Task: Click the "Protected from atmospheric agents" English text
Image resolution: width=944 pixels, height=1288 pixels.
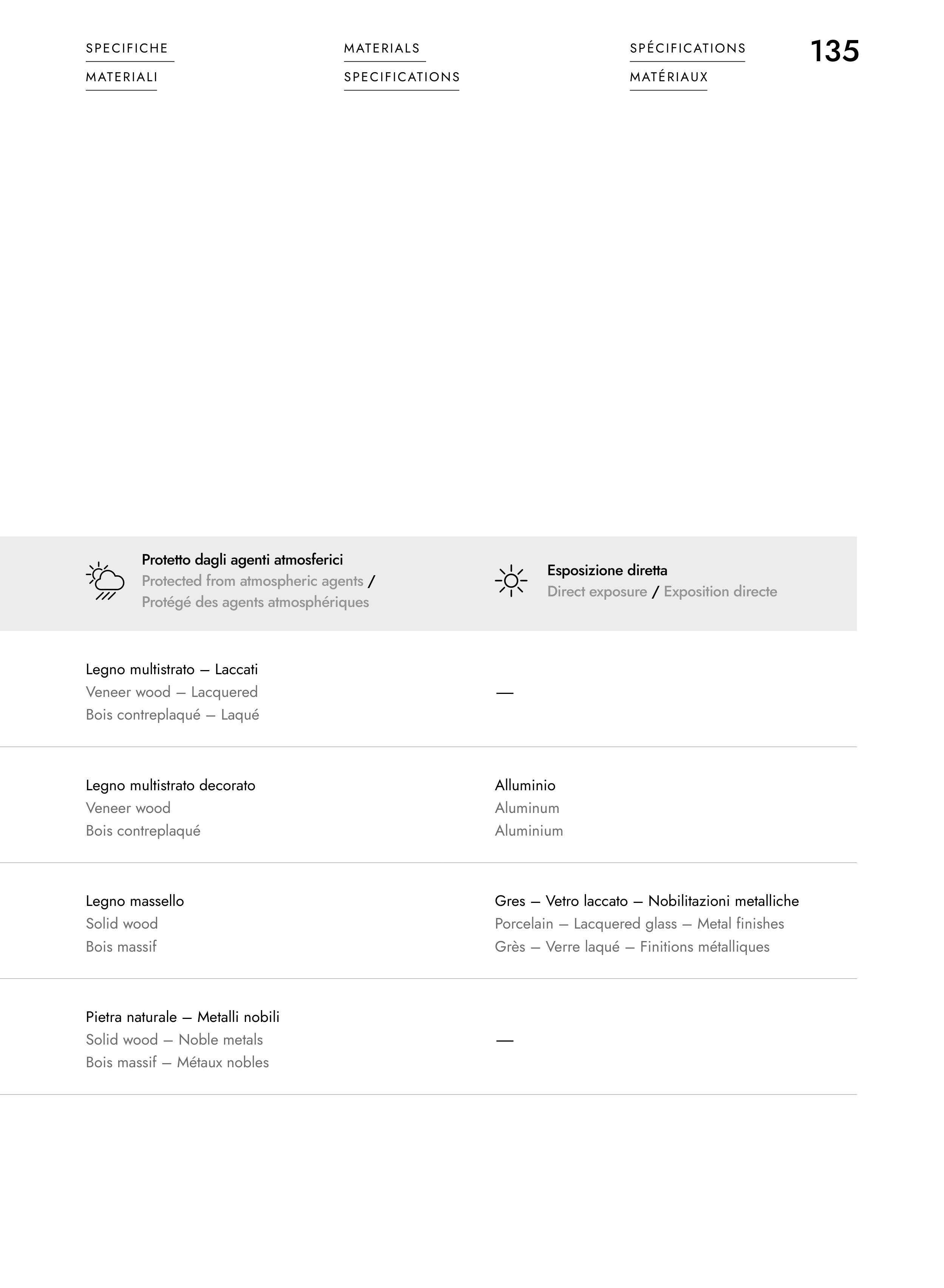Action: (252, 581)
